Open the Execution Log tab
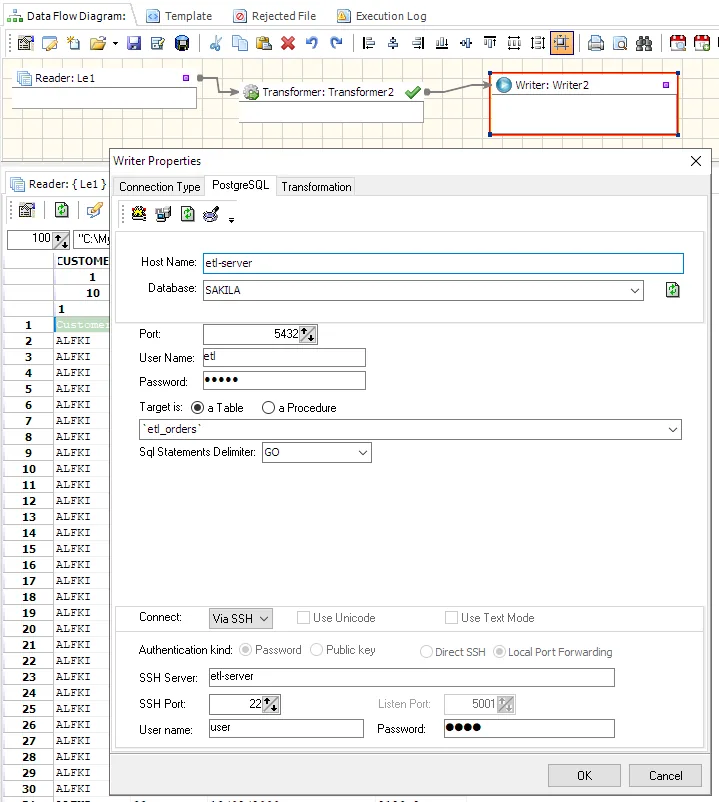The image size is (719, 802). pos(381,16)
